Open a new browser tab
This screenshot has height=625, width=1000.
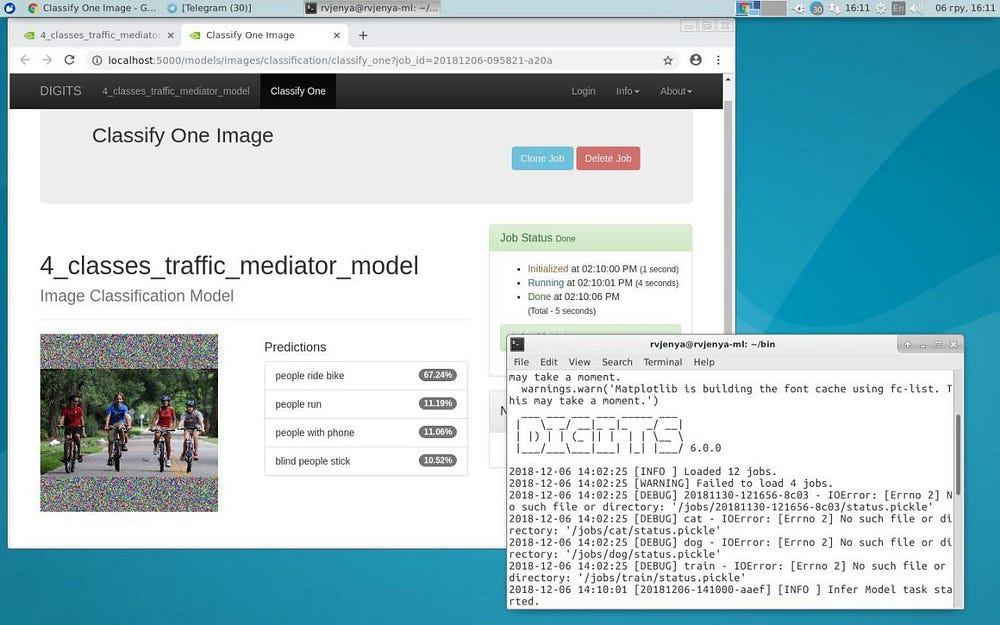click(363, 36)
